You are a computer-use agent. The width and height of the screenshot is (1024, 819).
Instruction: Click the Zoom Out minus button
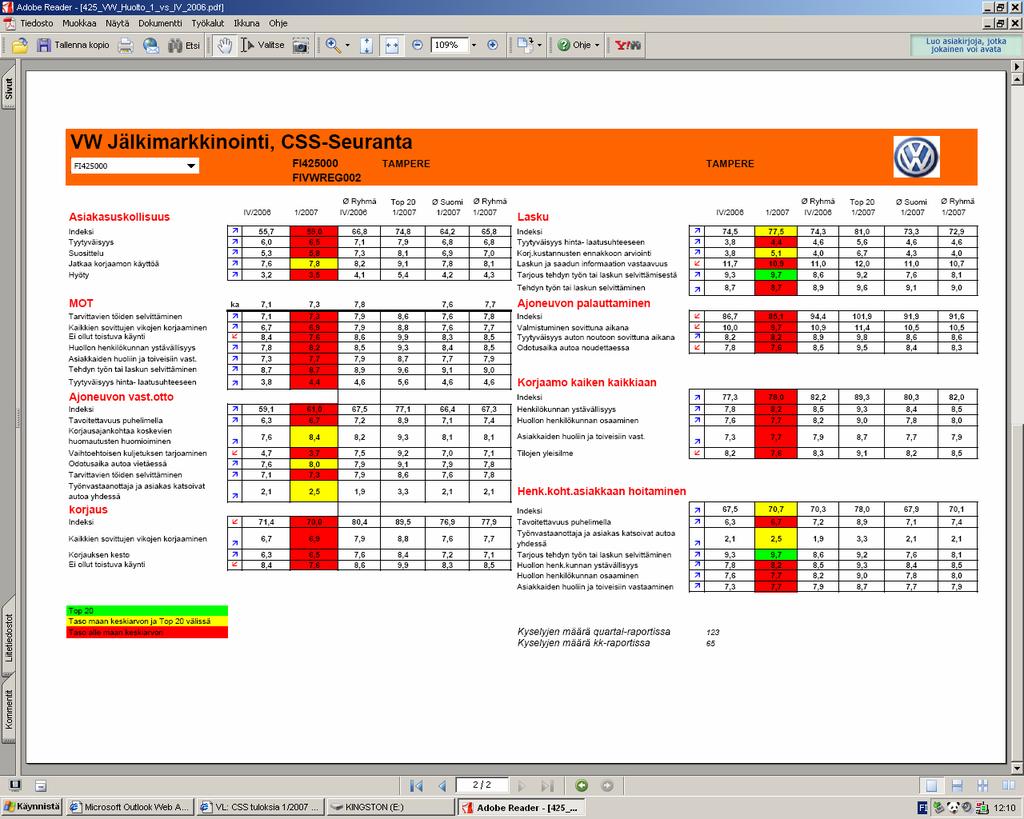[x=417, y=45]
